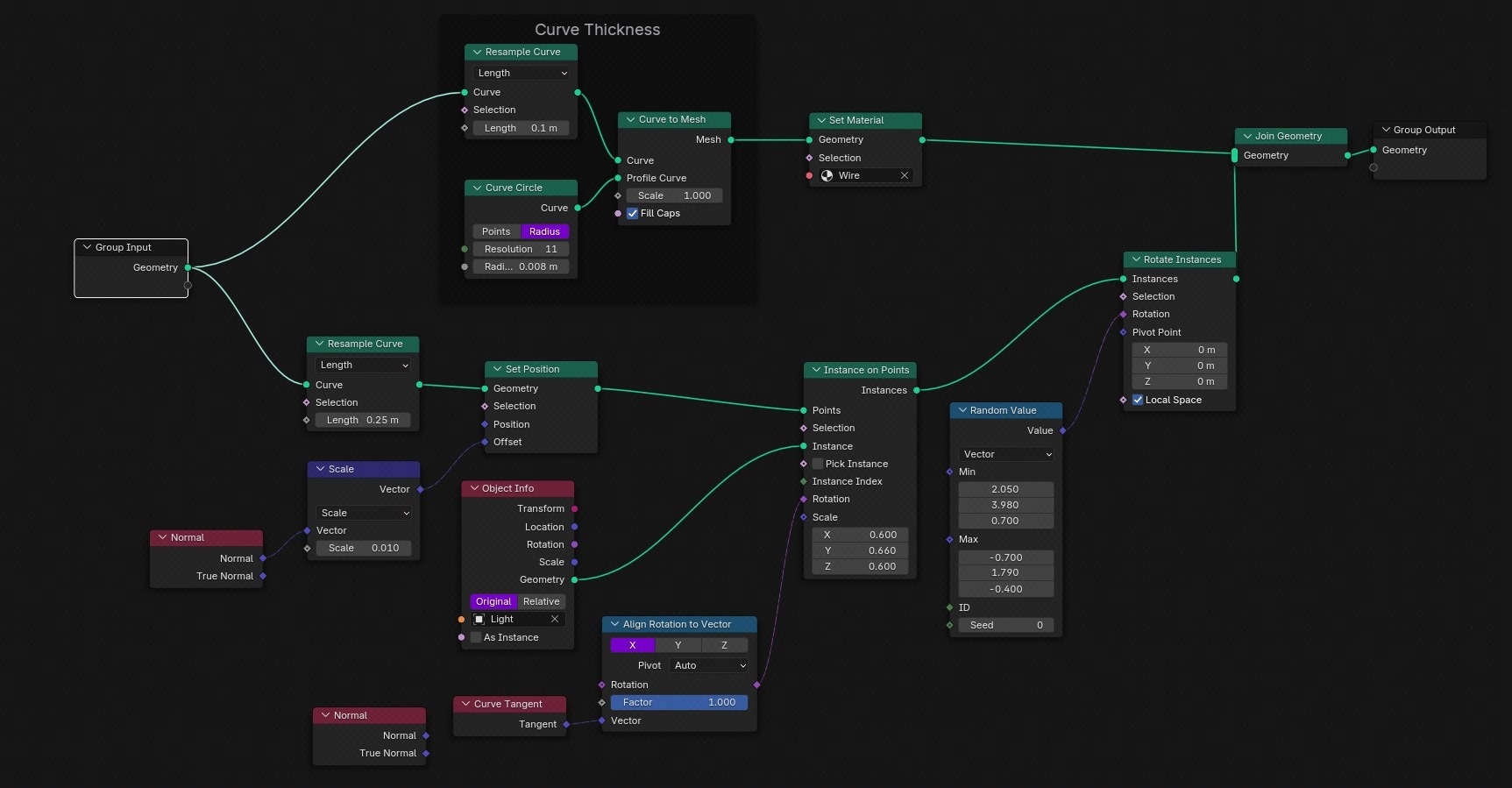This screenshot has height=788, width=1512.
Task: Select the Curve Thickness frame title
Action: tap(598, 29)
